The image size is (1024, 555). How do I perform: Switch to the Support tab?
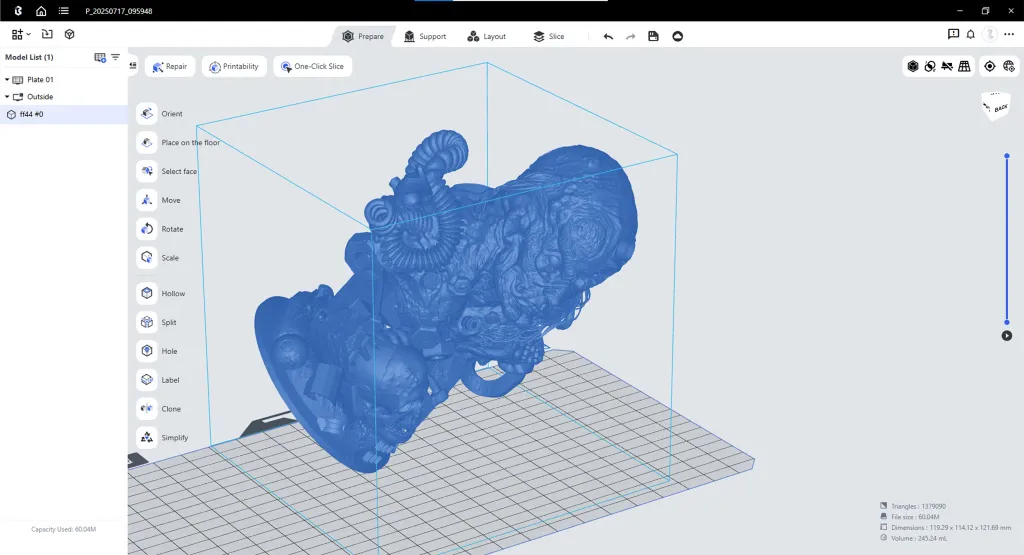pos(424,36)
